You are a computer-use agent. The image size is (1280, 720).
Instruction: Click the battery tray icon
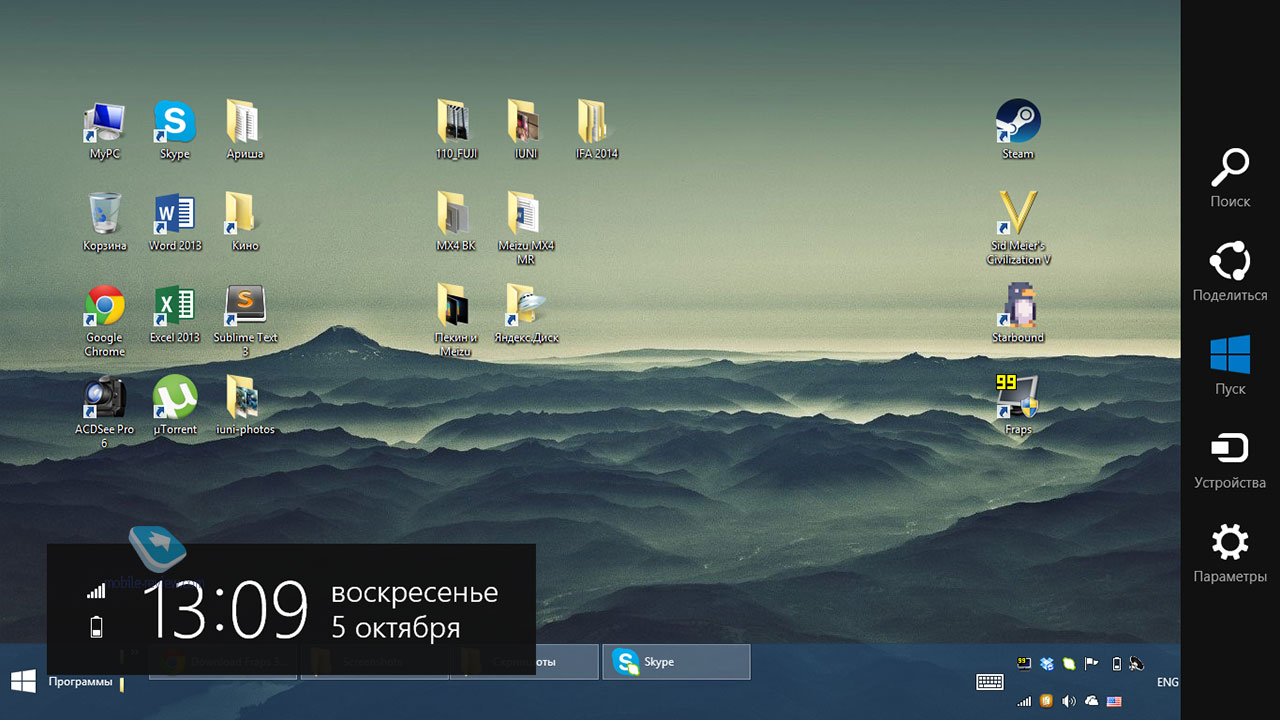pos(1116,662)
